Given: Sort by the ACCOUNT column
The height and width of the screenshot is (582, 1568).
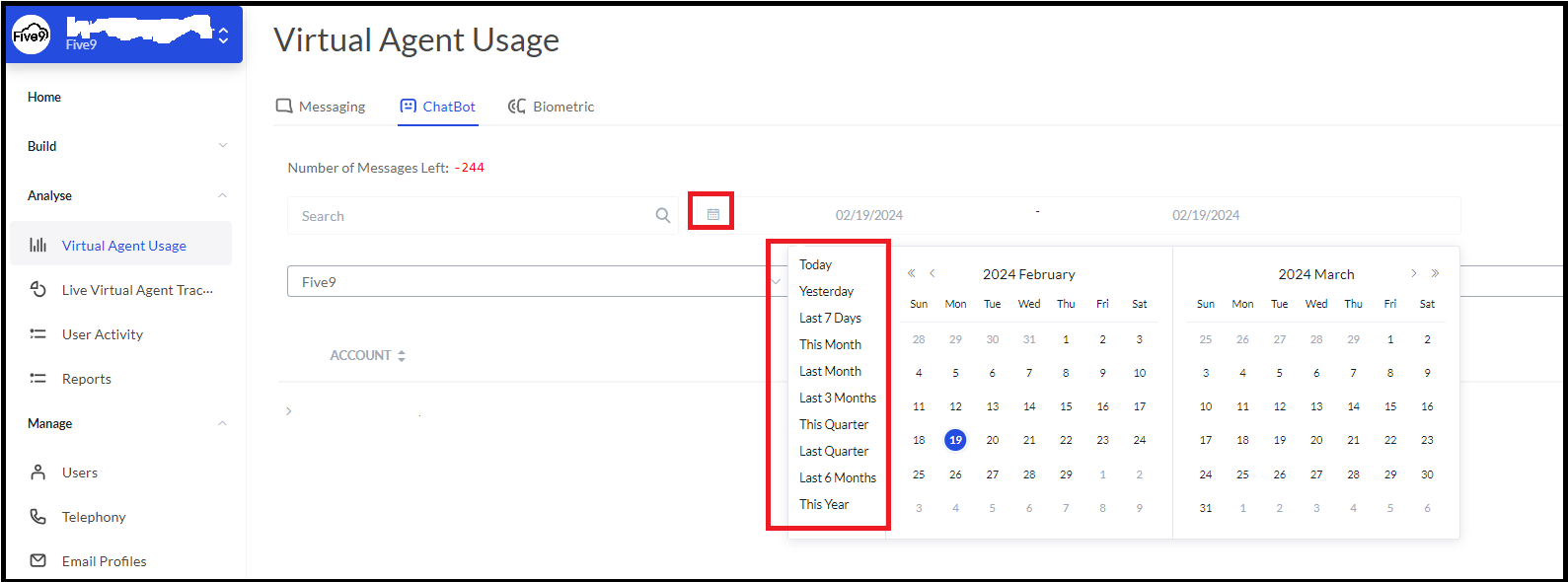Looking at the screenshot, I should [367, 355].
